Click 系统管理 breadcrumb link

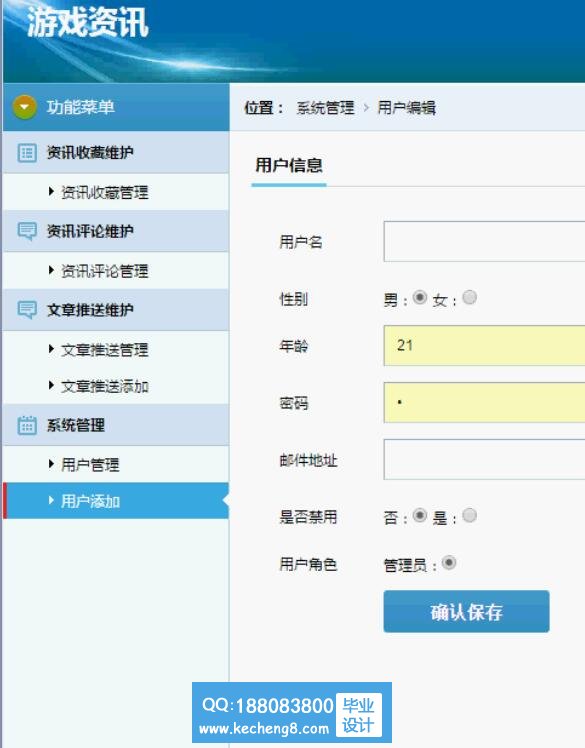[x=325, y=108]
